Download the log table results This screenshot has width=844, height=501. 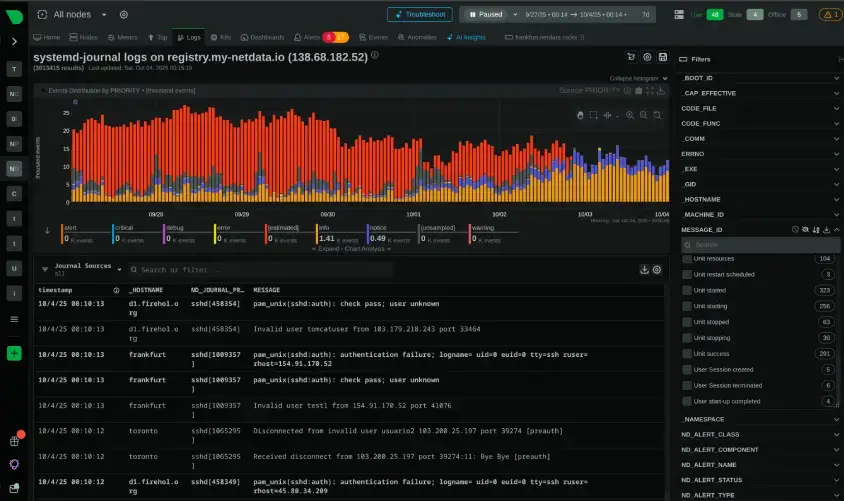pyautogui.click(x=644, y=270)
